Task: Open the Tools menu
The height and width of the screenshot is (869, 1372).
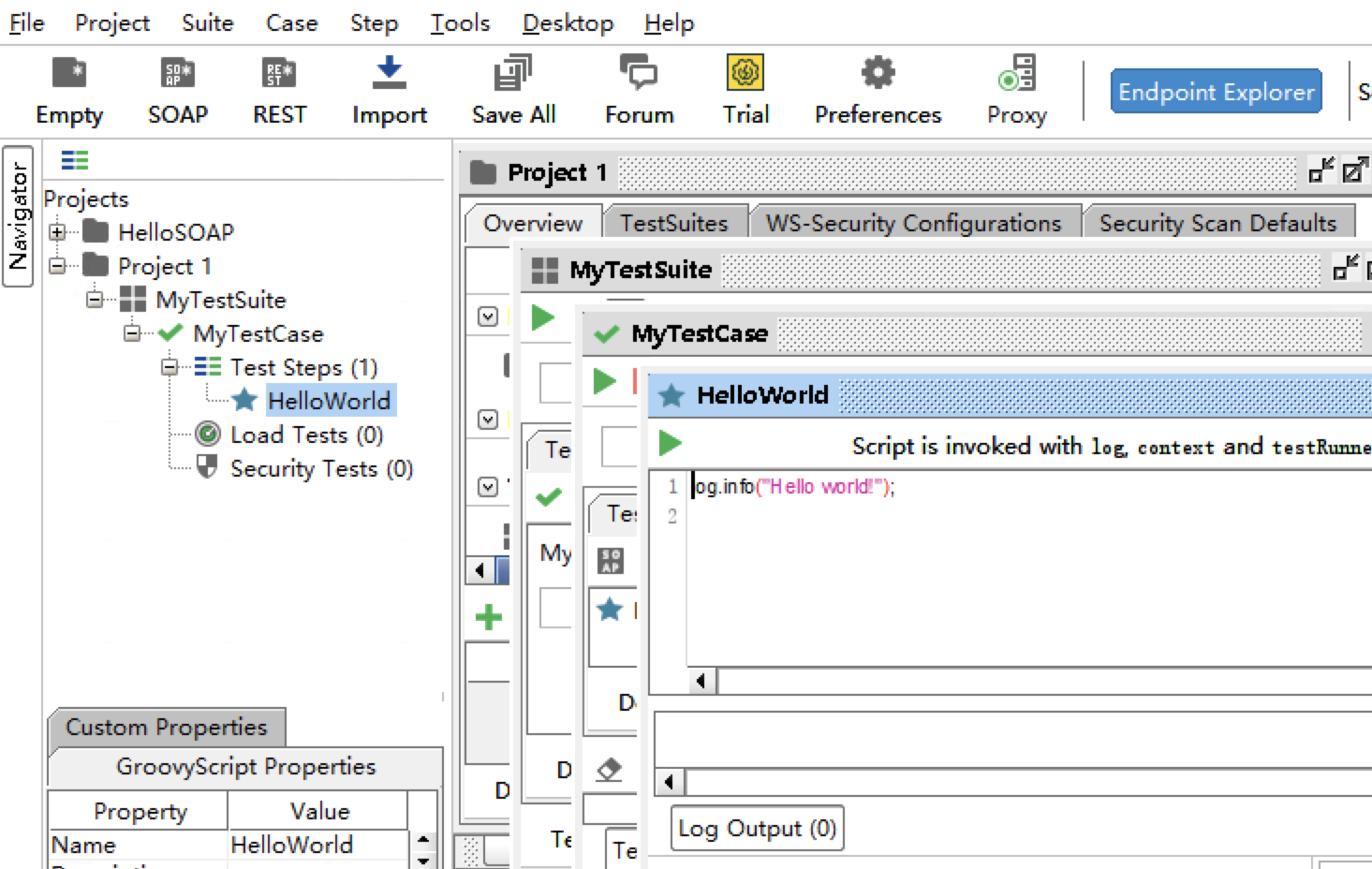Action: coord(460,22)
